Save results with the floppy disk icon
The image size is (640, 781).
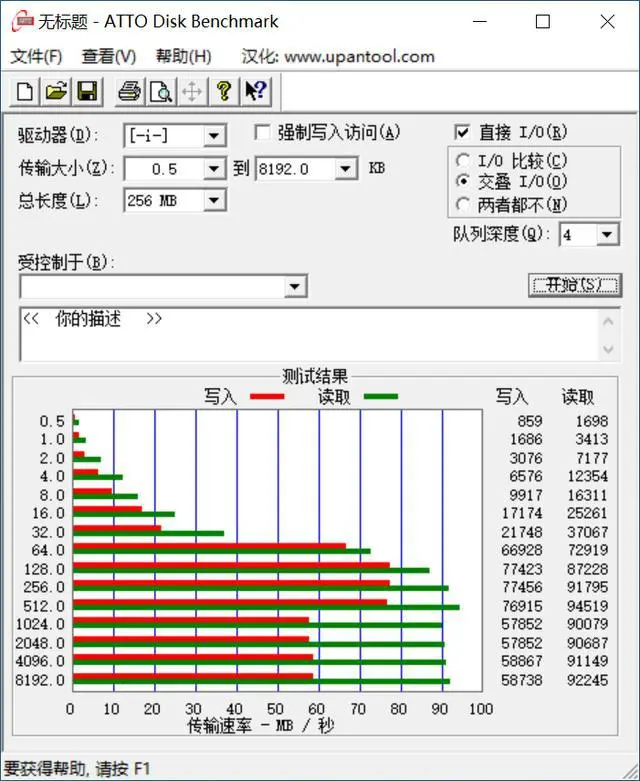tap(87, 92)
